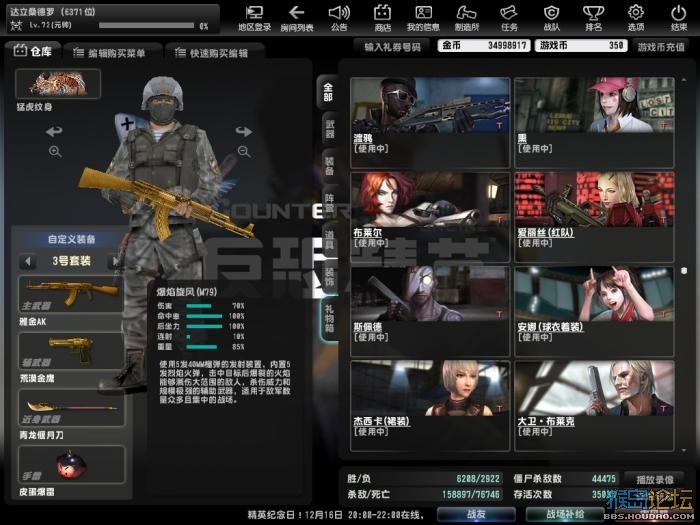Select the 黑 character card
This screenshot has height=525, width=700.
594,122
